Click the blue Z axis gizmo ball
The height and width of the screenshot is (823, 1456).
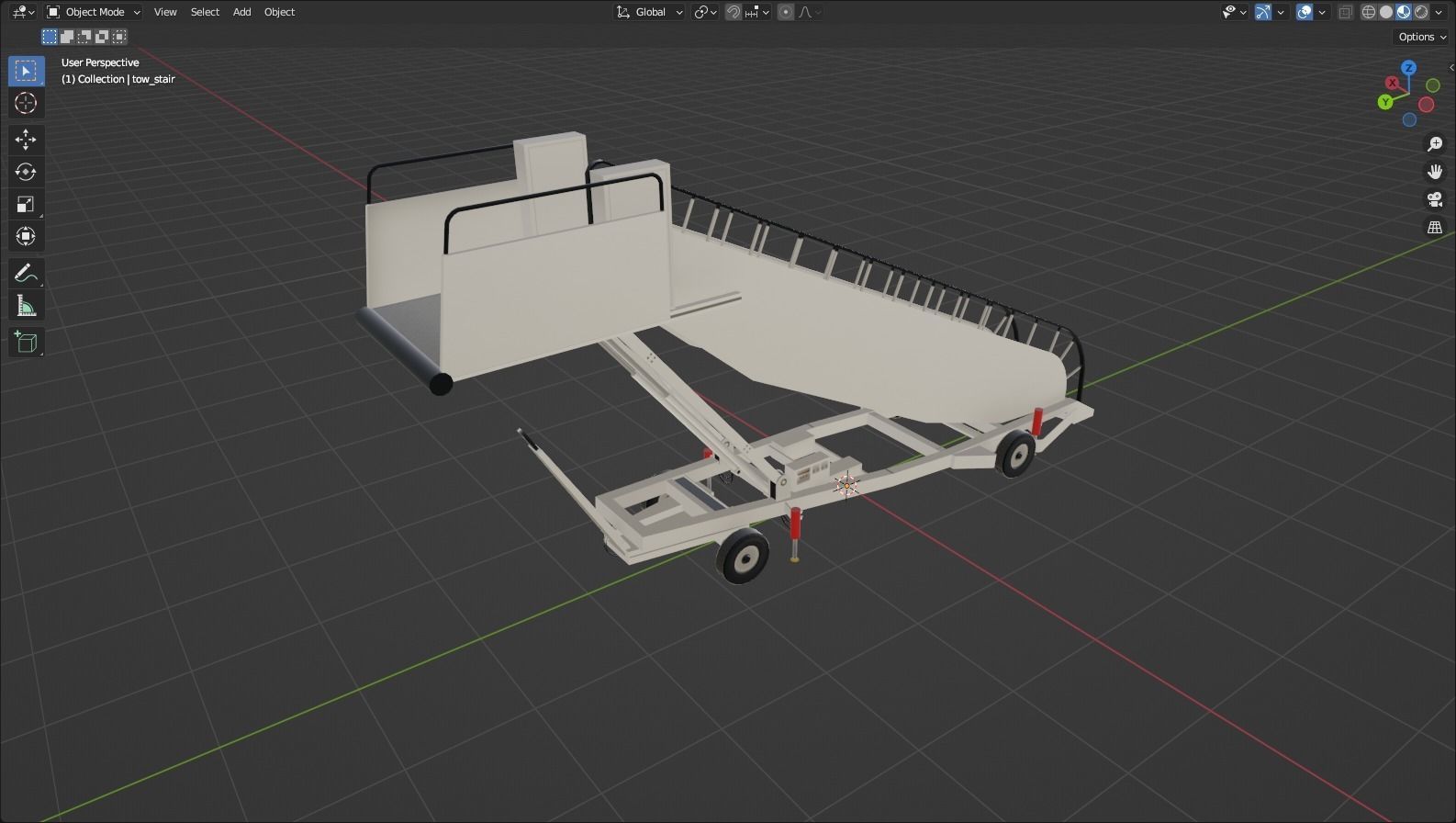click(1409, 68)
